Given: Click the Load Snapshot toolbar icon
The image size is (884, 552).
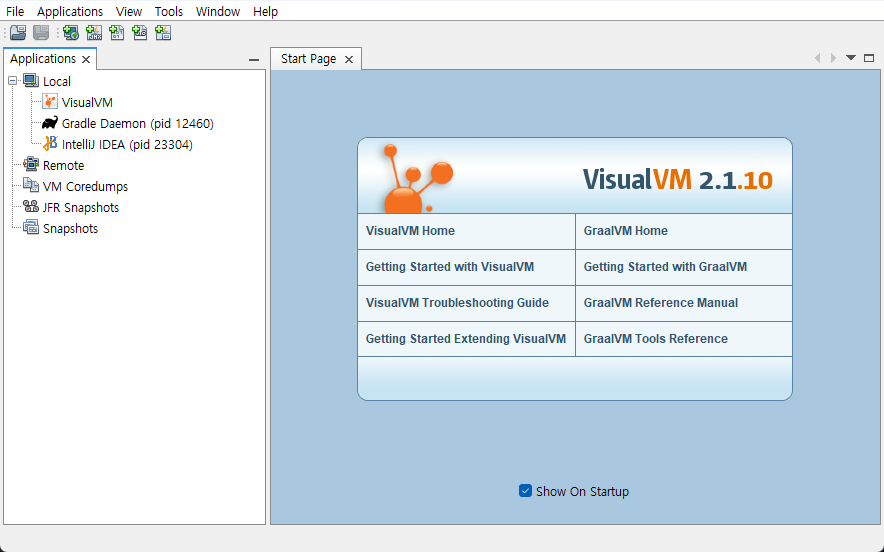Looking at the screenshot, I should [x=18, y=33].
